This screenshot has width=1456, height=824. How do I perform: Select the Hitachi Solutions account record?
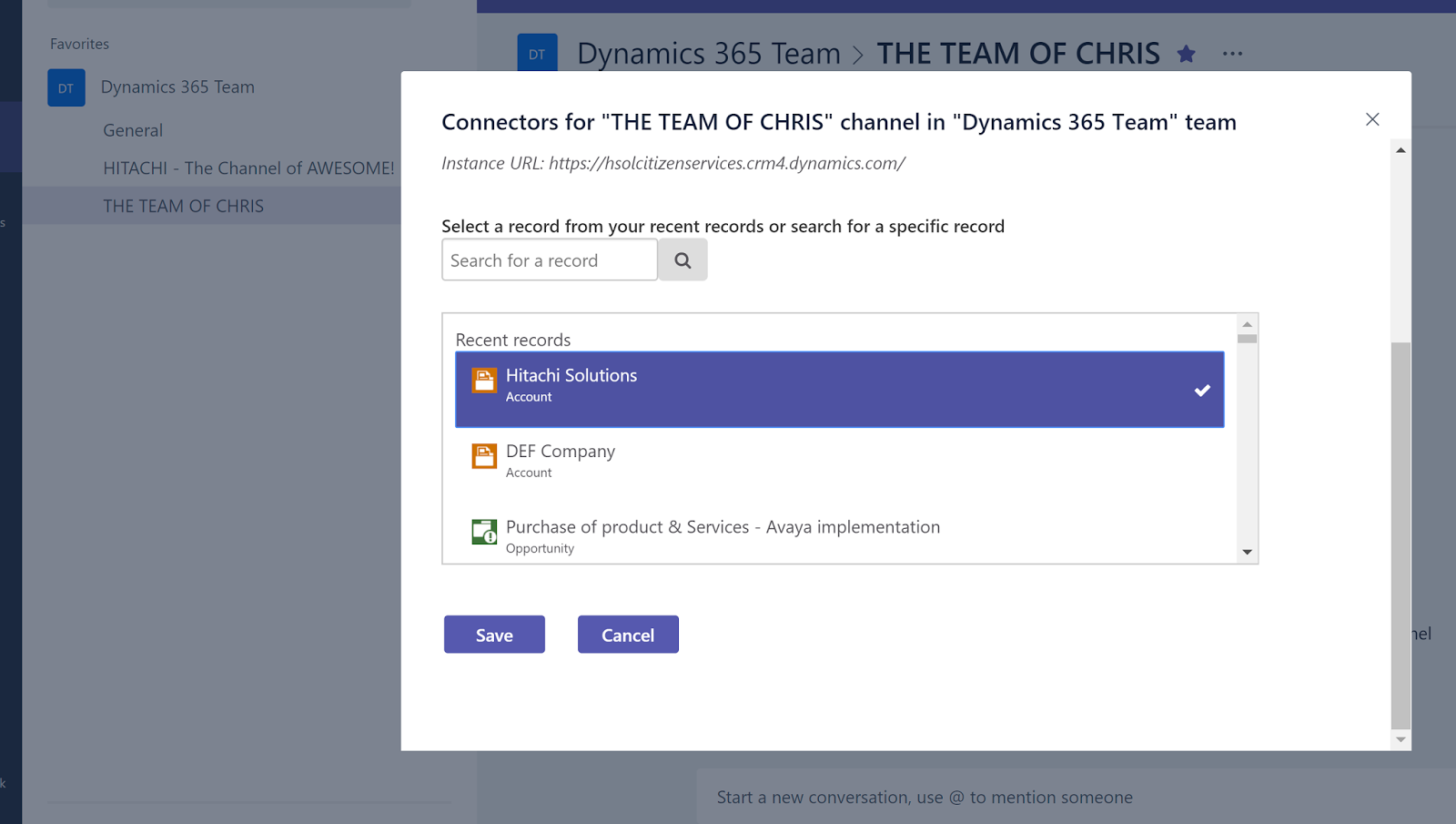[x=839, y=390]
